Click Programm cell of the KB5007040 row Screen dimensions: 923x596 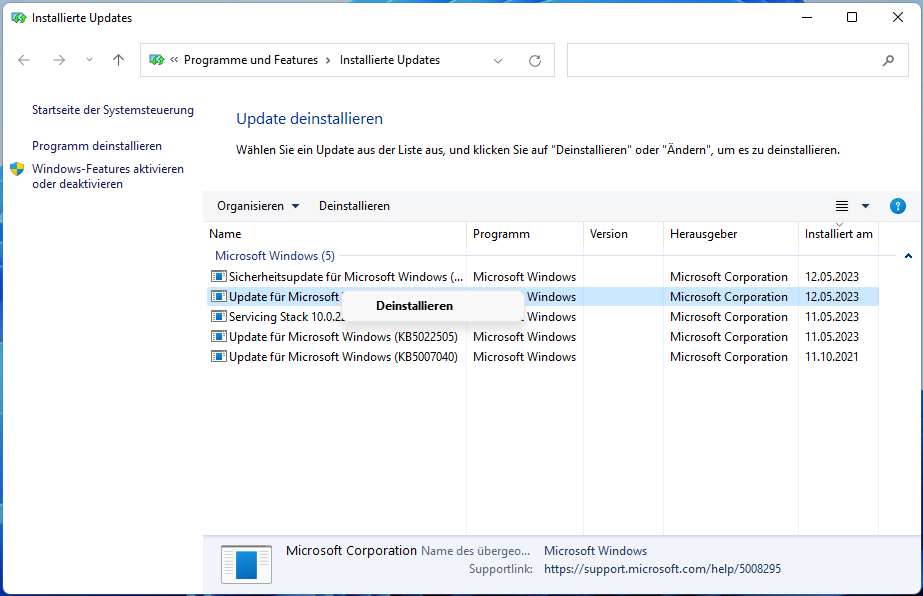pyautogui.click(x=524, y=357)
